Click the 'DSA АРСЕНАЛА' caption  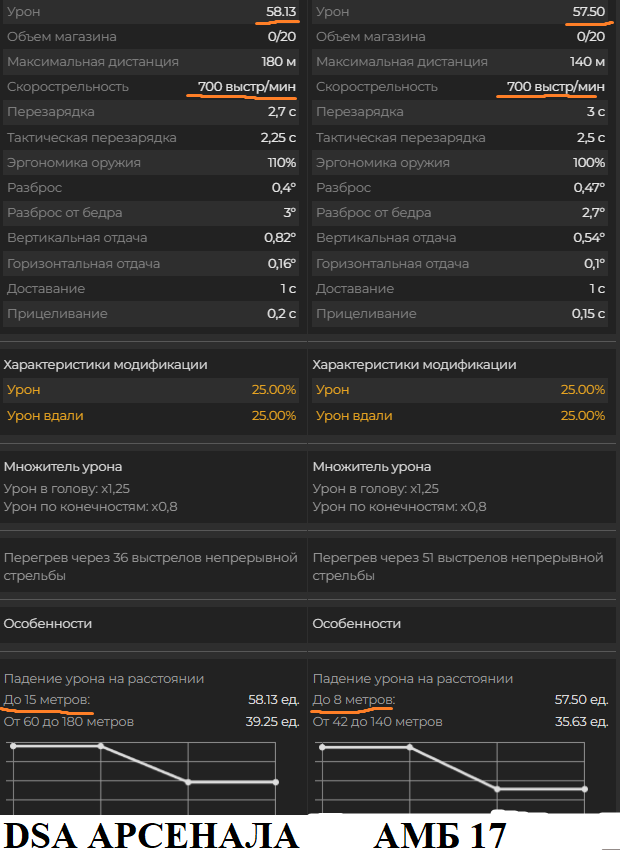click(151, 835)
